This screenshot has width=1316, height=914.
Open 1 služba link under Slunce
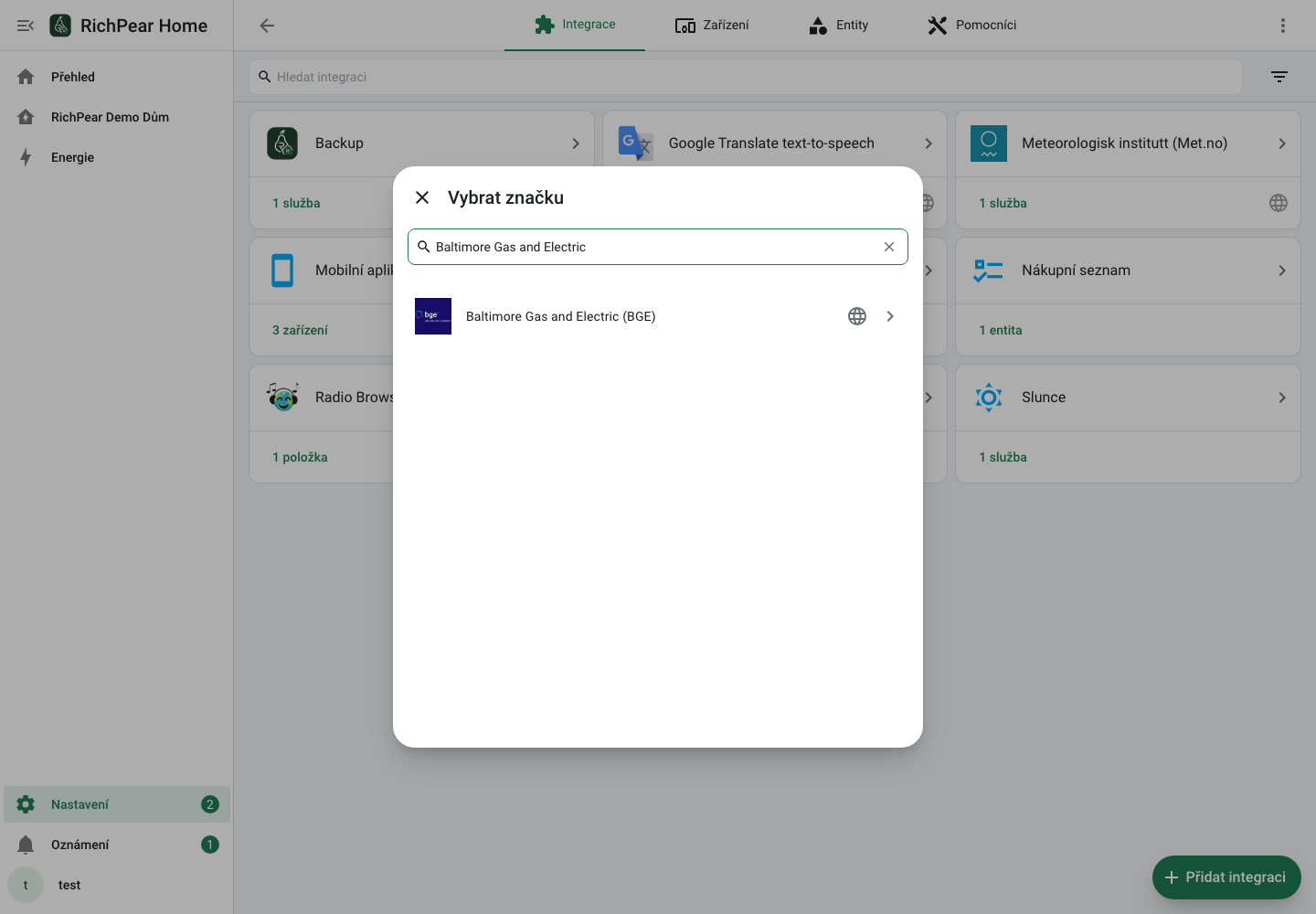[1003, 457]
